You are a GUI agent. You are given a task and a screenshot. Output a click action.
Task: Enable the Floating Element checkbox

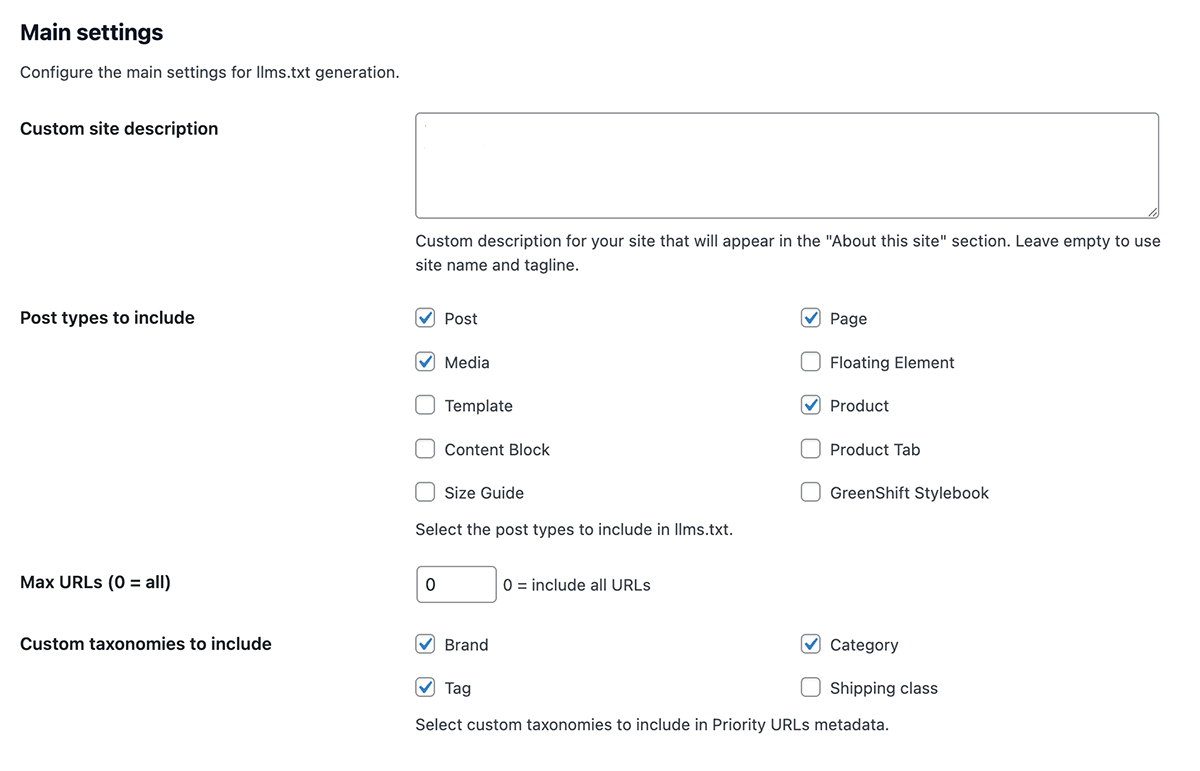(811, 362)
